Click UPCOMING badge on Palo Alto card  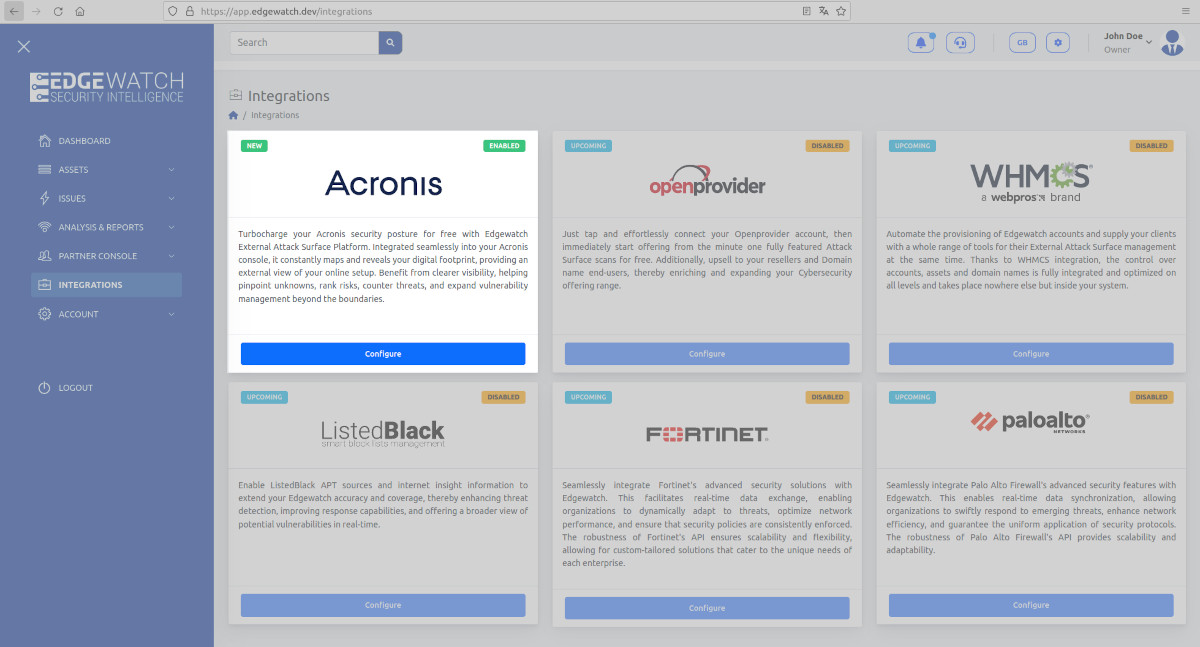[912, 397]
